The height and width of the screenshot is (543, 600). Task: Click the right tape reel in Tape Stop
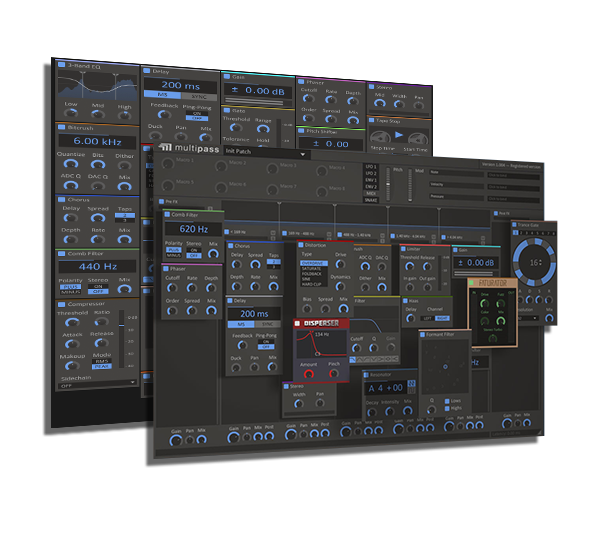coord(418,139)
